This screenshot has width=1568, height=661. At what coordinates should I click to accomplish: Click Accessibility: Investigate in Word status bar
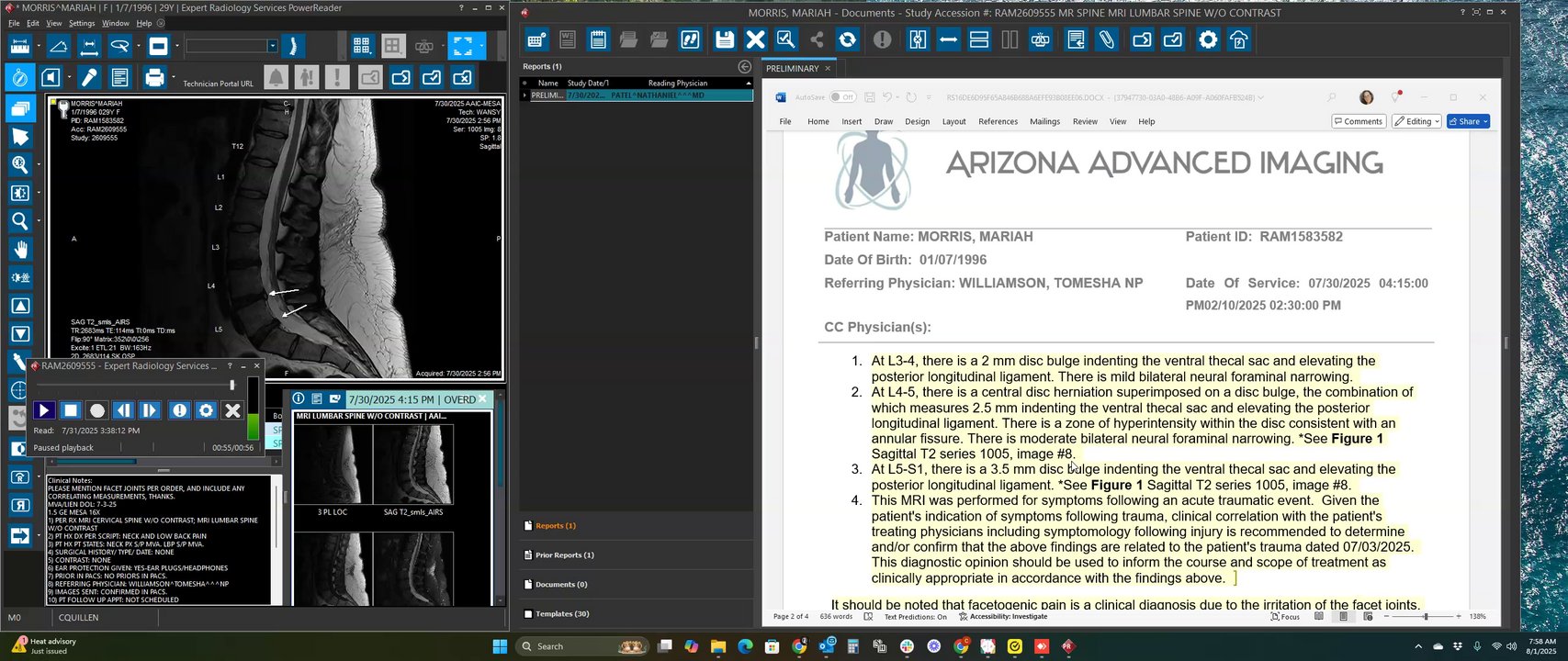(x=1003, y=617)
